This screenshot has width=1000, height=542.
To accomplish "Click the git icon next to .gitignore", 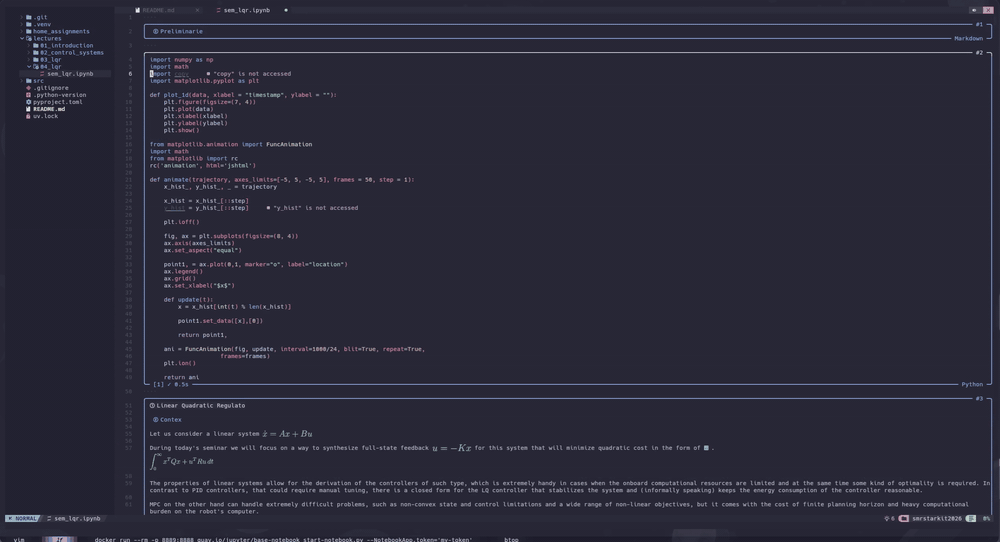I will tap(29, 88).
